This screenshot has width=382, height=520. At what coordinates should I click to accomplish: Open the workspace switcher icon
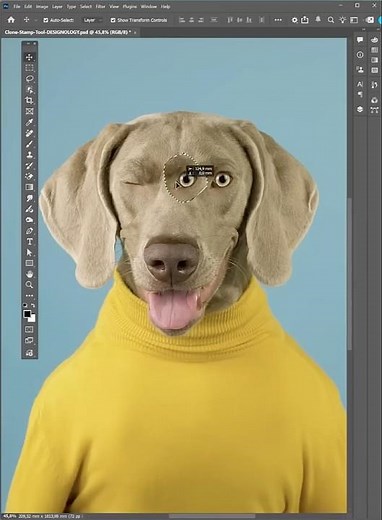tap(354, 20)
